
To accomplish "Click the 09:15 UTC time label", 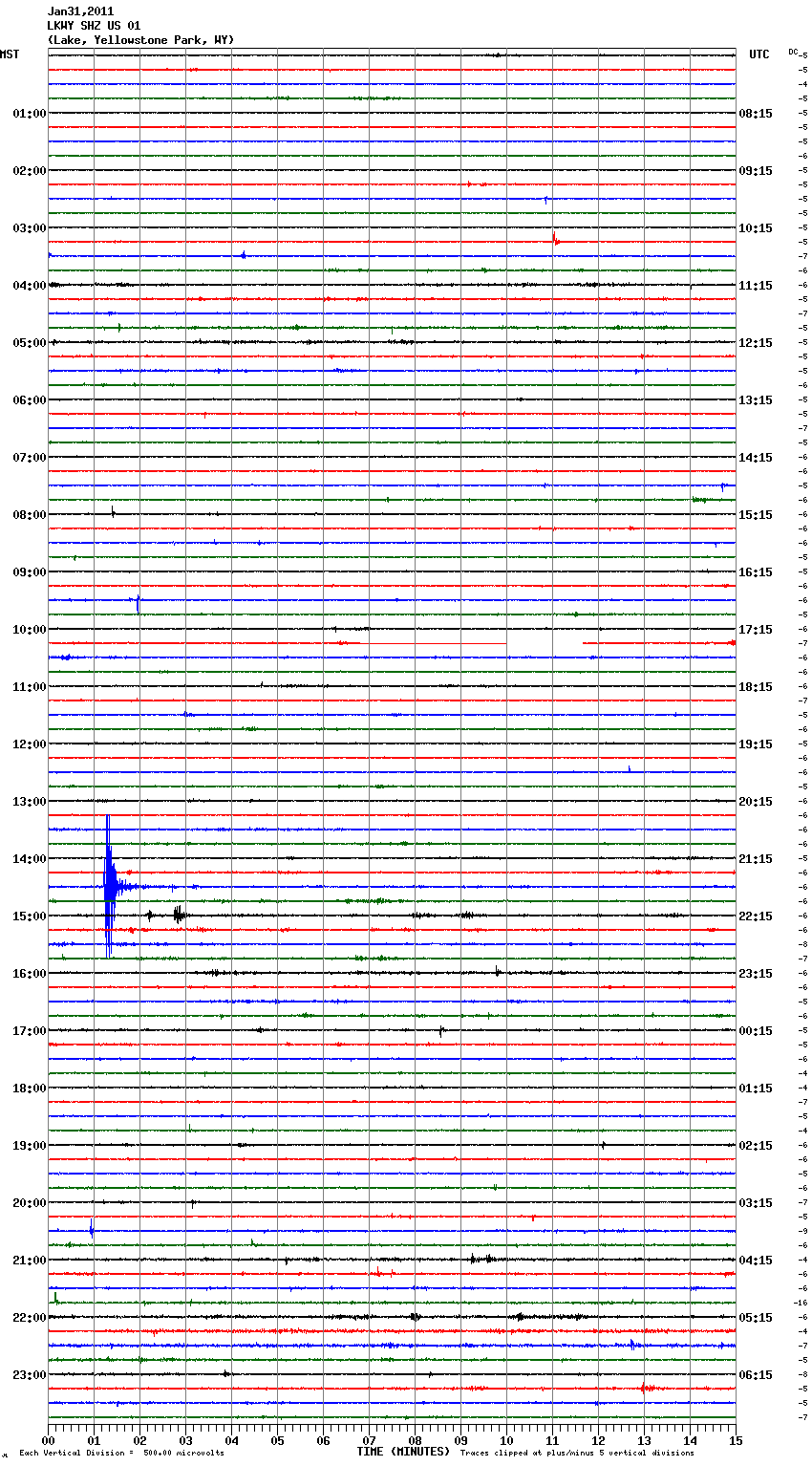I will coord(756,171).
